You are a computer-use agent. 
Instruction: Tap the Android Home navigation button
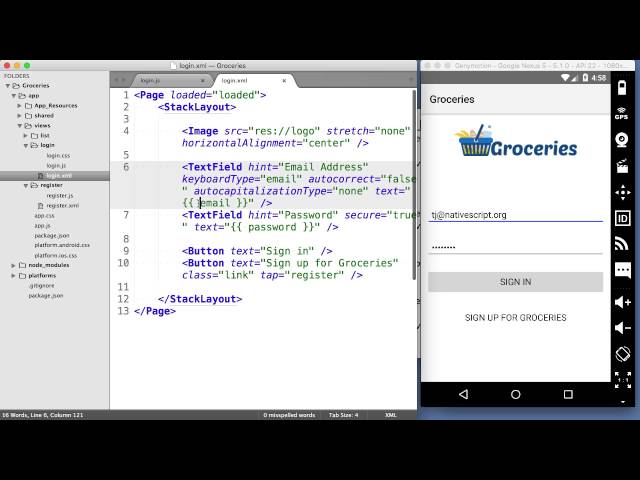(x=516, y=394)
